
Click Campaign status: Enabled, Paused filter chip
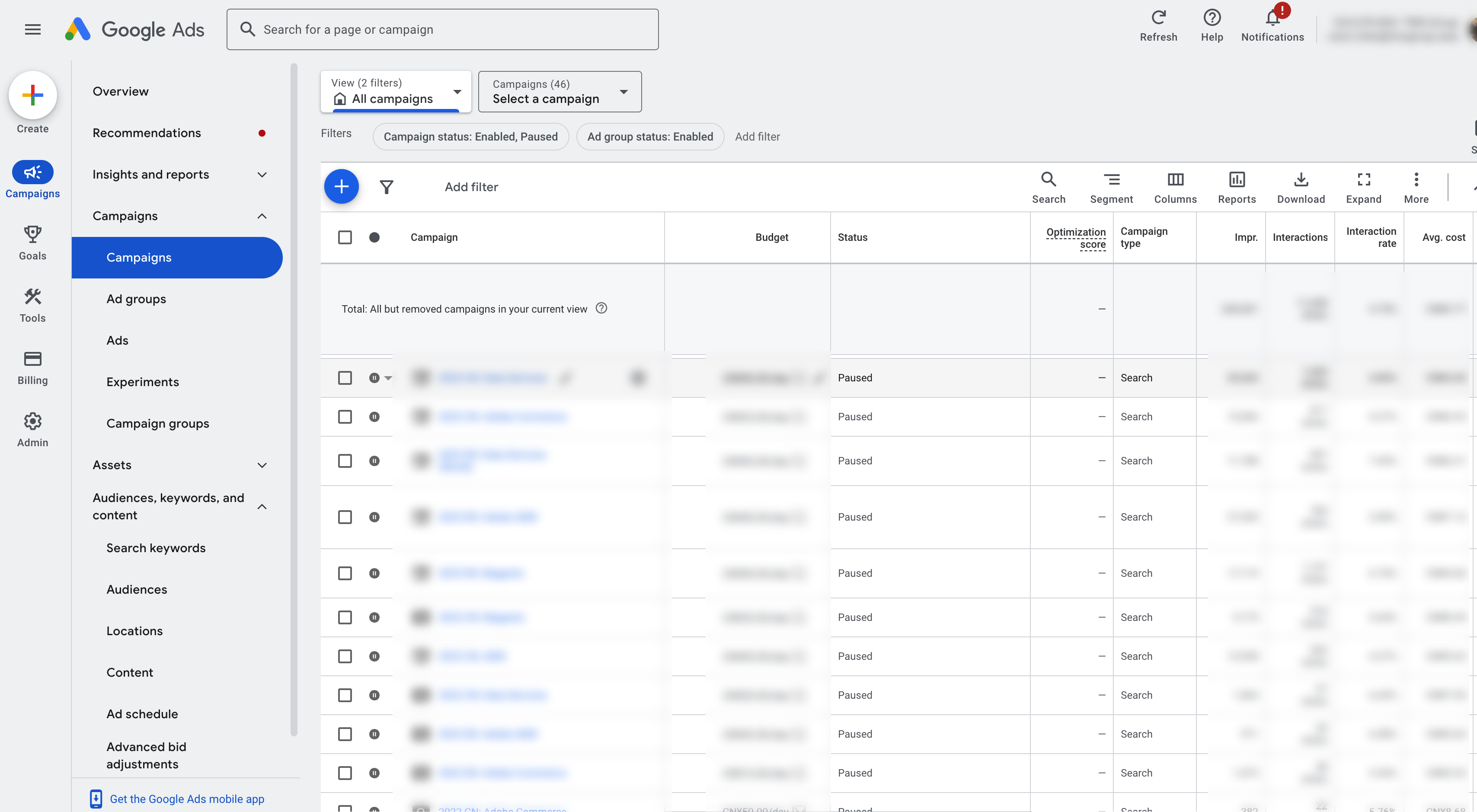point(470,137)
